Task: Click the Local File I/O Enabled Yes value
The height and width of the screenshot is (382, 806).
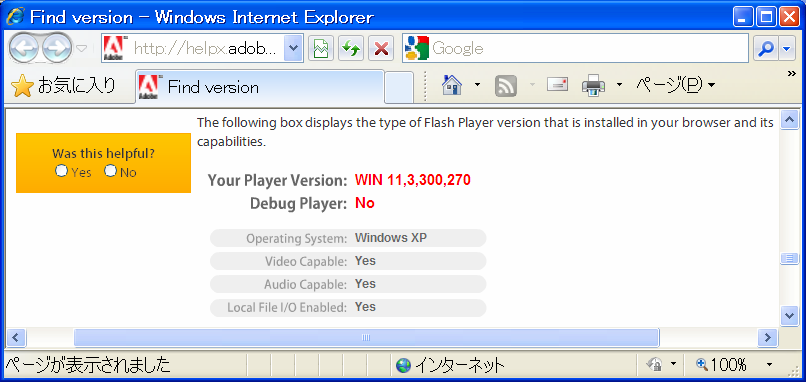Action: [x=365, y=307]
